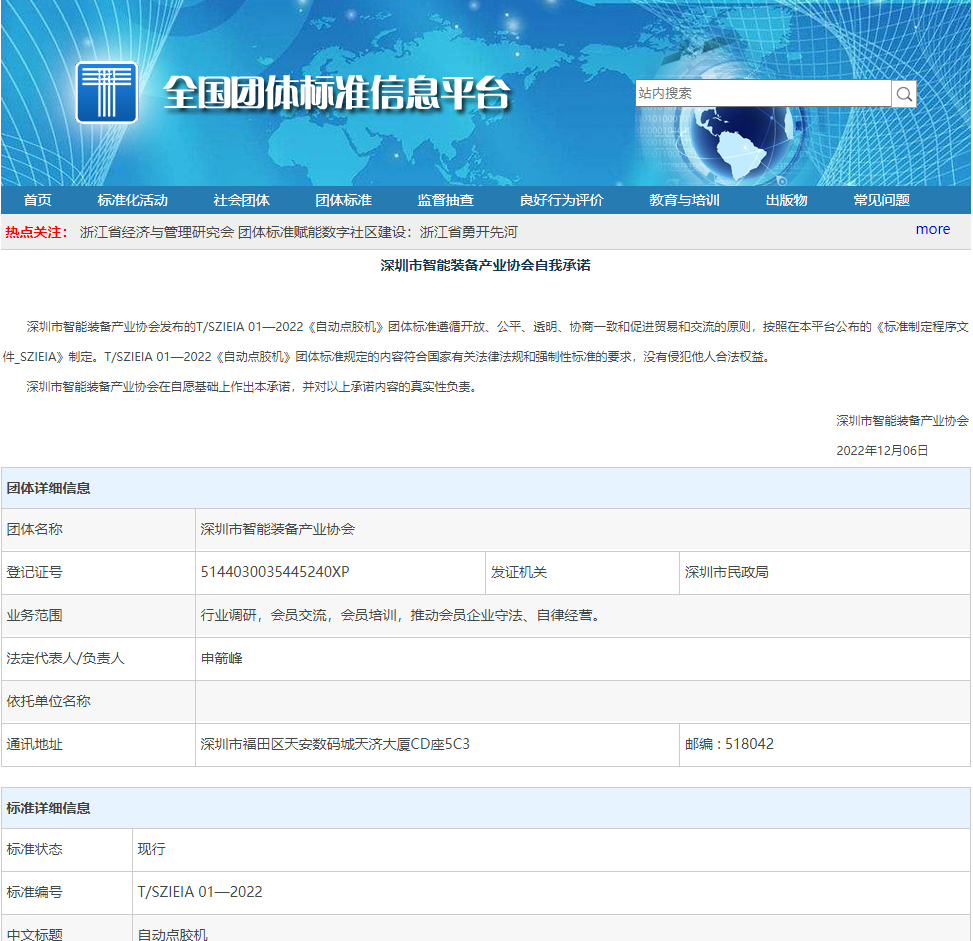The height and width of the screenshot is (941, 973).
Task: Focus the 站内搜索 search field
Action: pyautogui.click(x=763, y=93)
